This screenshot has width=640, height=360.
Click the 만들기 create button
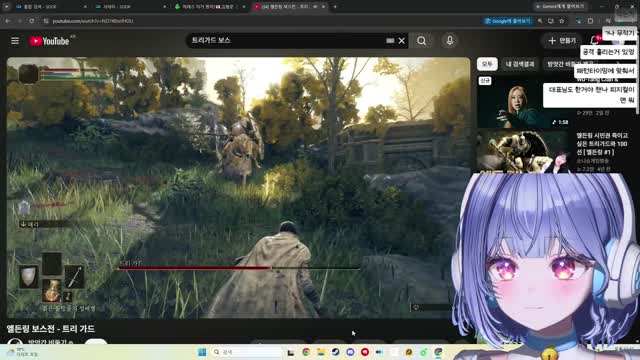tap(562, 40)
